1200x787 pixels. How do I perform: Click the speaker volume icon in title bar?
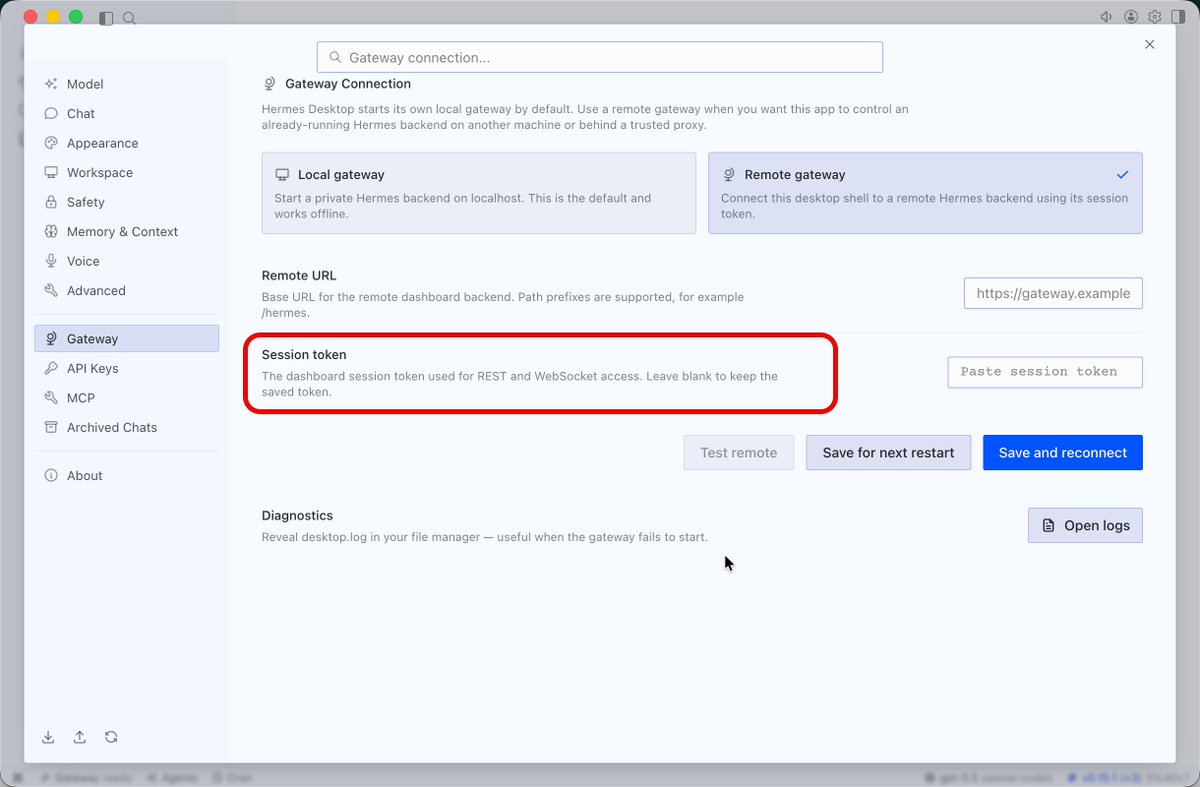[1107, 17]
